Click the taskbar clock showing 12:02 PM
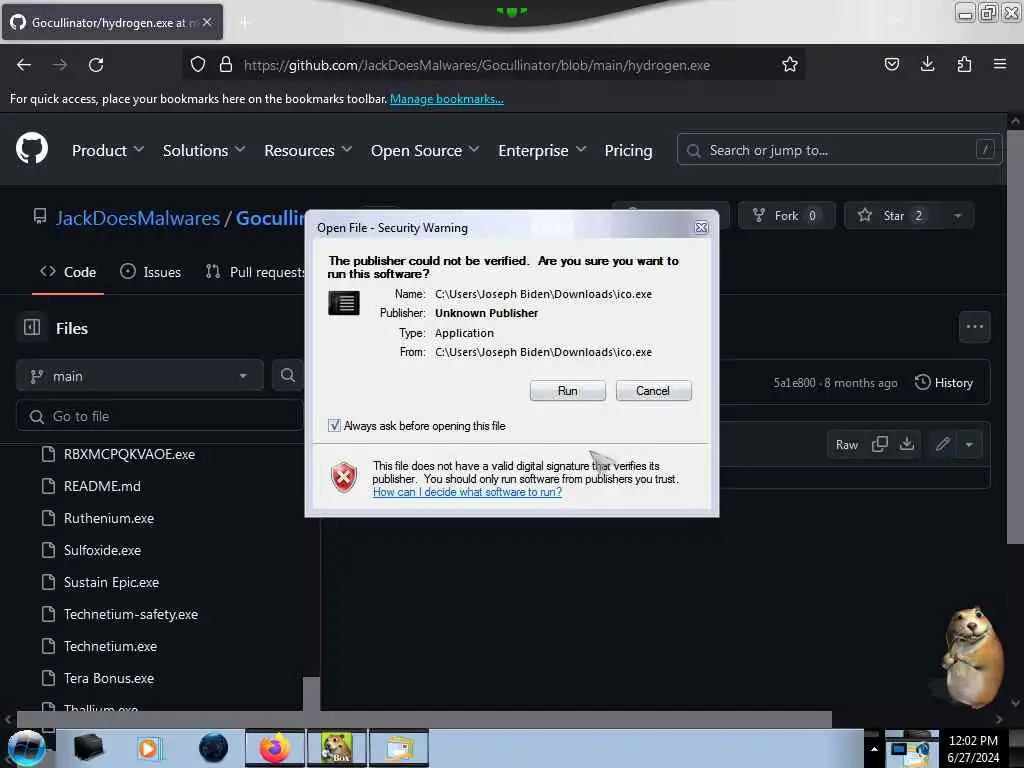This screenshot has height=768, width=1024. point(973,748)
